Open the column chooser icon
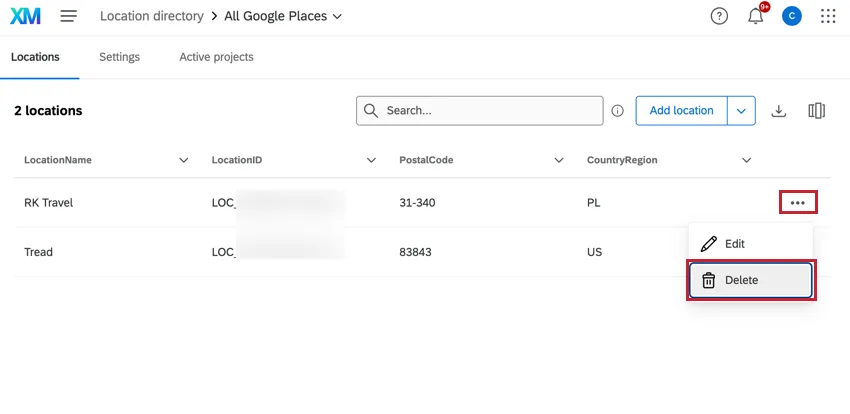This screenshot has height=414, width=850. click(x=816, y=111)
